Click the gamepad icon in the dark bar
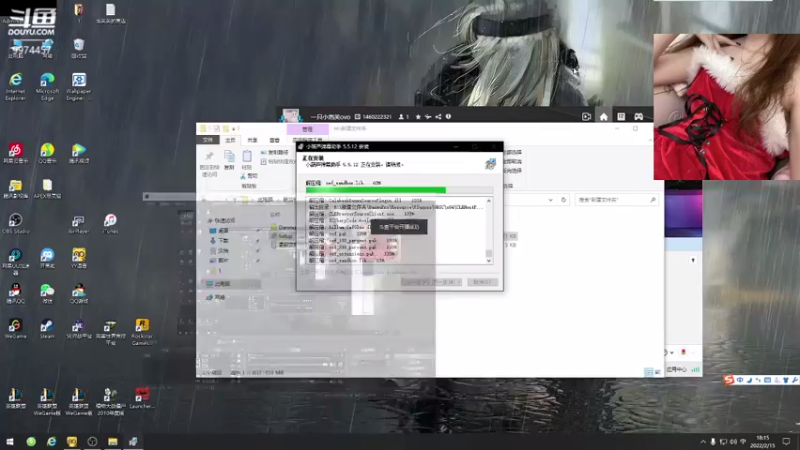Image resolution: width=800 pixels, height=450 pixels. point(638,116)
